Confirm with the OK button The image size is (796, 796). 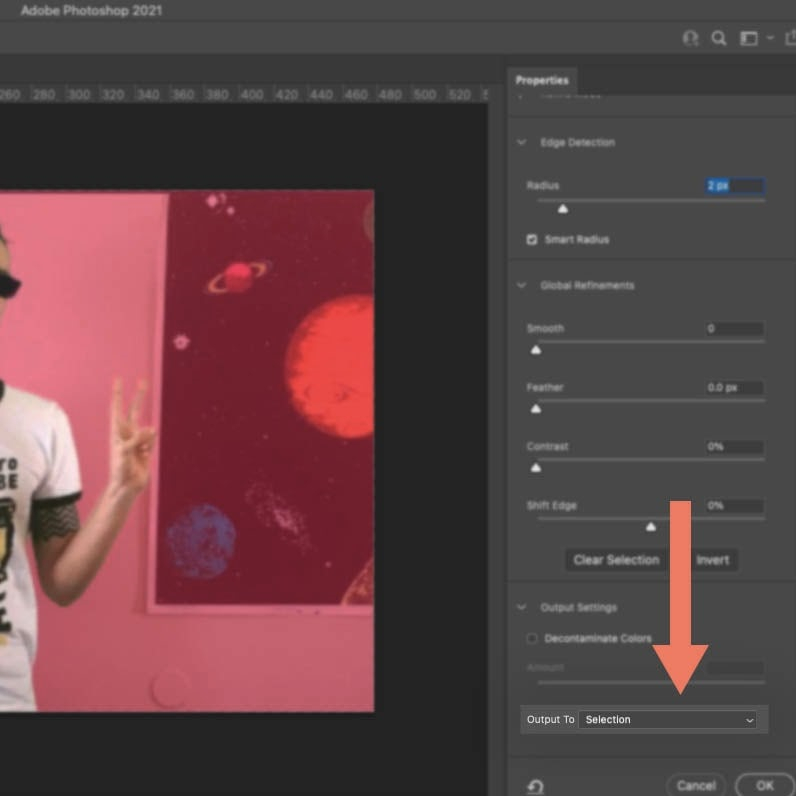[764, 785]
